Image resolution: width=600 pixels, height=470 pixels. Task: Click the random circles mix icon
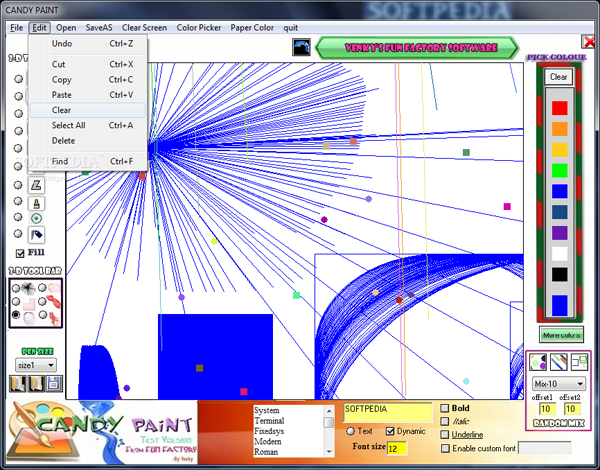pyautogui.click(x=538, y=362)
